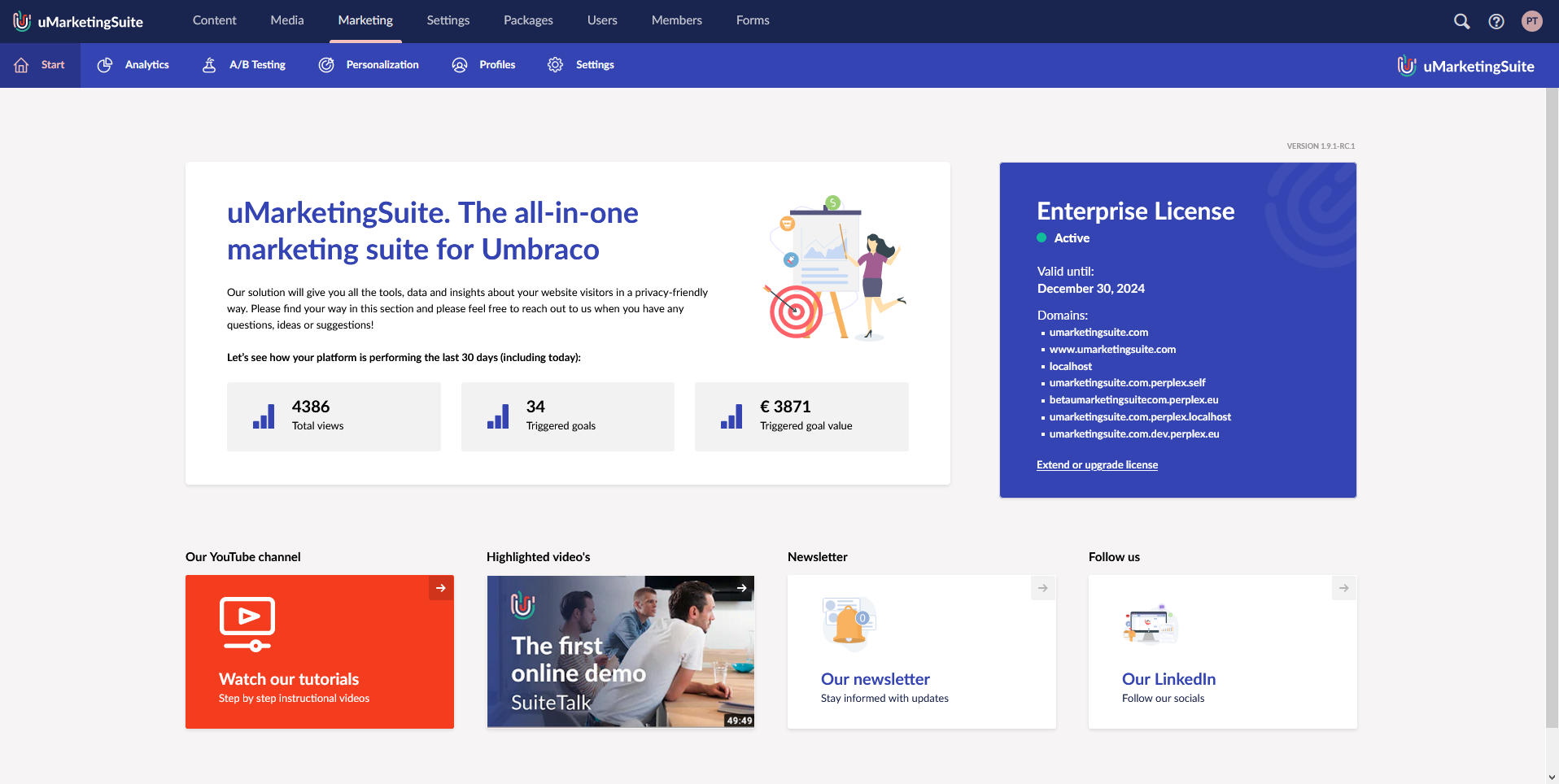Open the search magnifier icon

click(1461, 21)
